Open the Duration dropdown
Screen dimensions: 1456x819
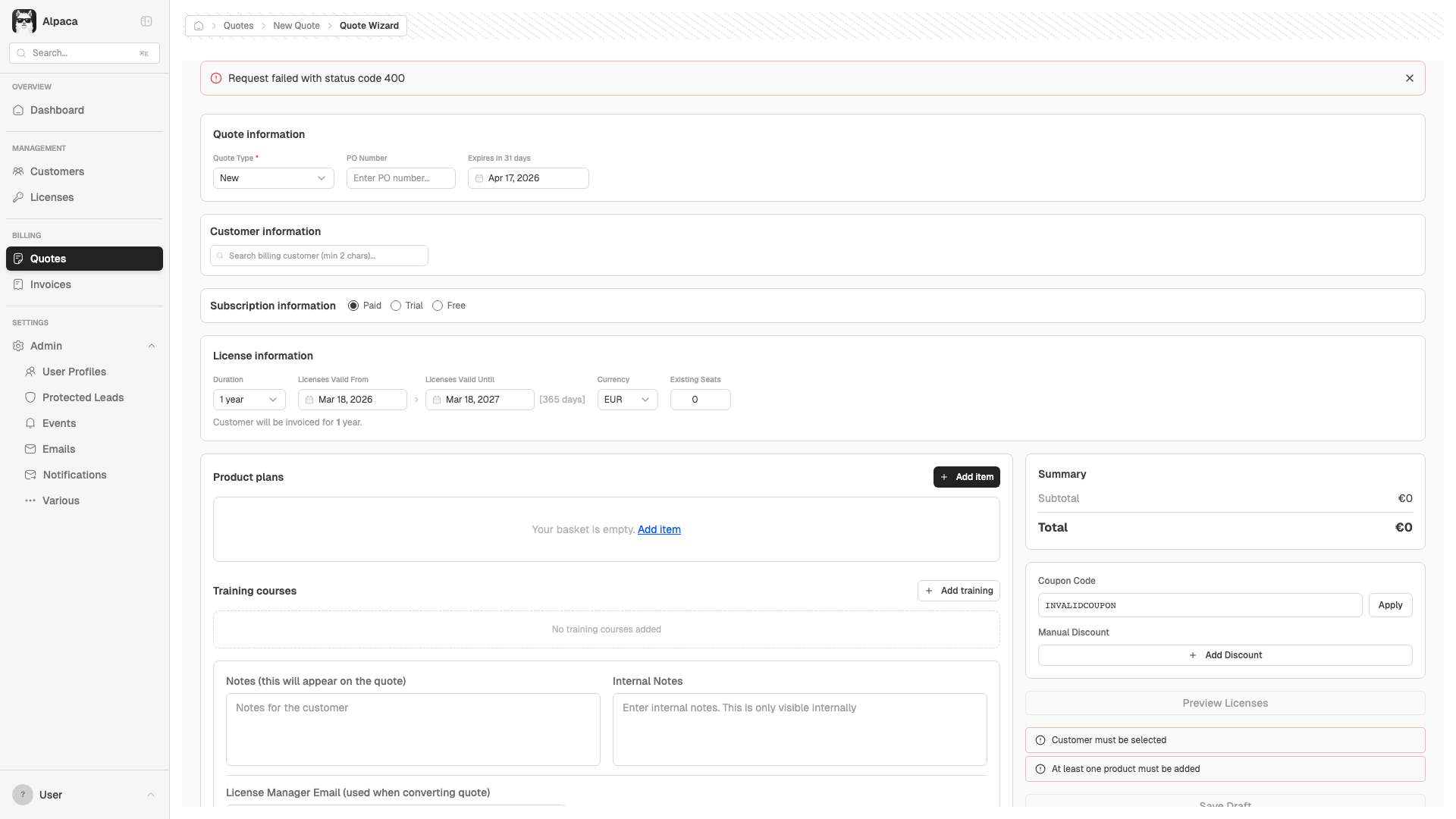click(x=249, y=400)
